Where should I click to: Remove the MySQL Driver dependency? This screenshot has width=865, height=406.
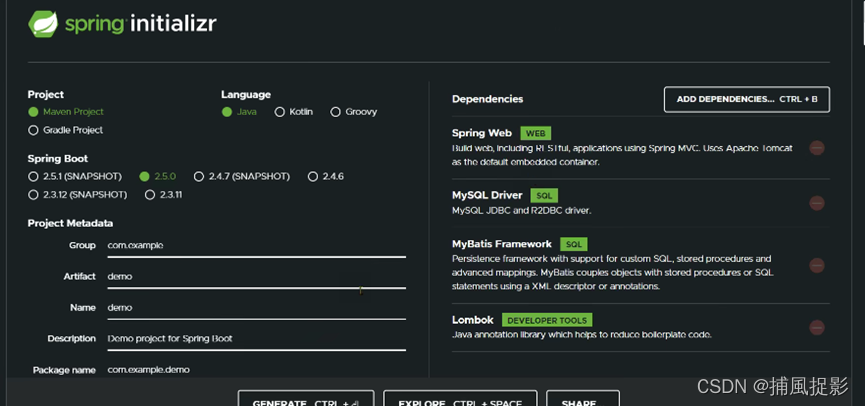tap(816, 203)
